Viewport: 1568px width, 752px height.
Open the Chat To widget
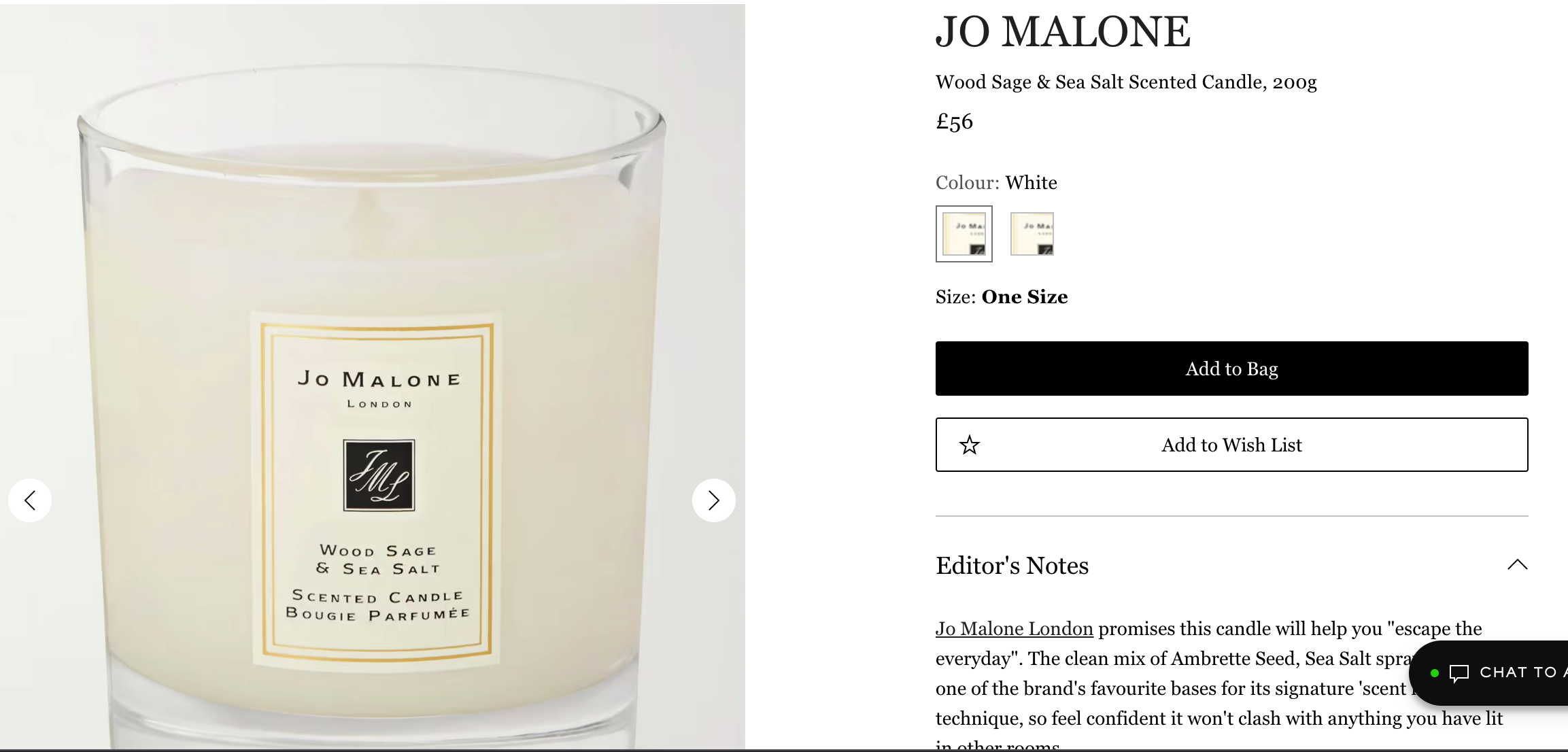[1489, 673]
